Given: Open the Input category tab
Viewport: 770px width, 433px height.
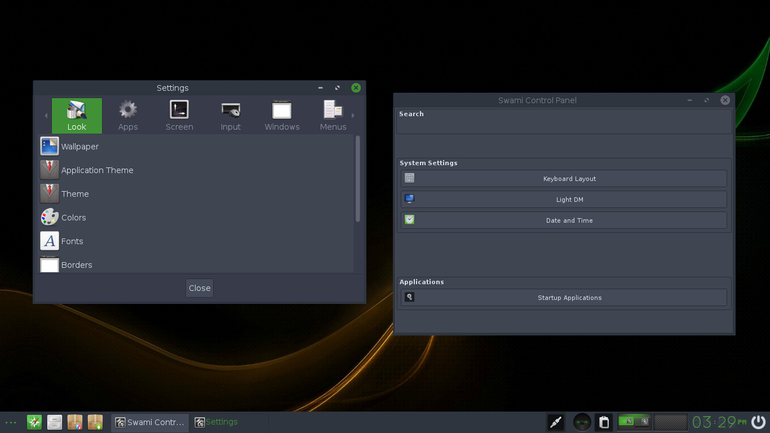Looking at the screenshot, I should tap(230, 115).
